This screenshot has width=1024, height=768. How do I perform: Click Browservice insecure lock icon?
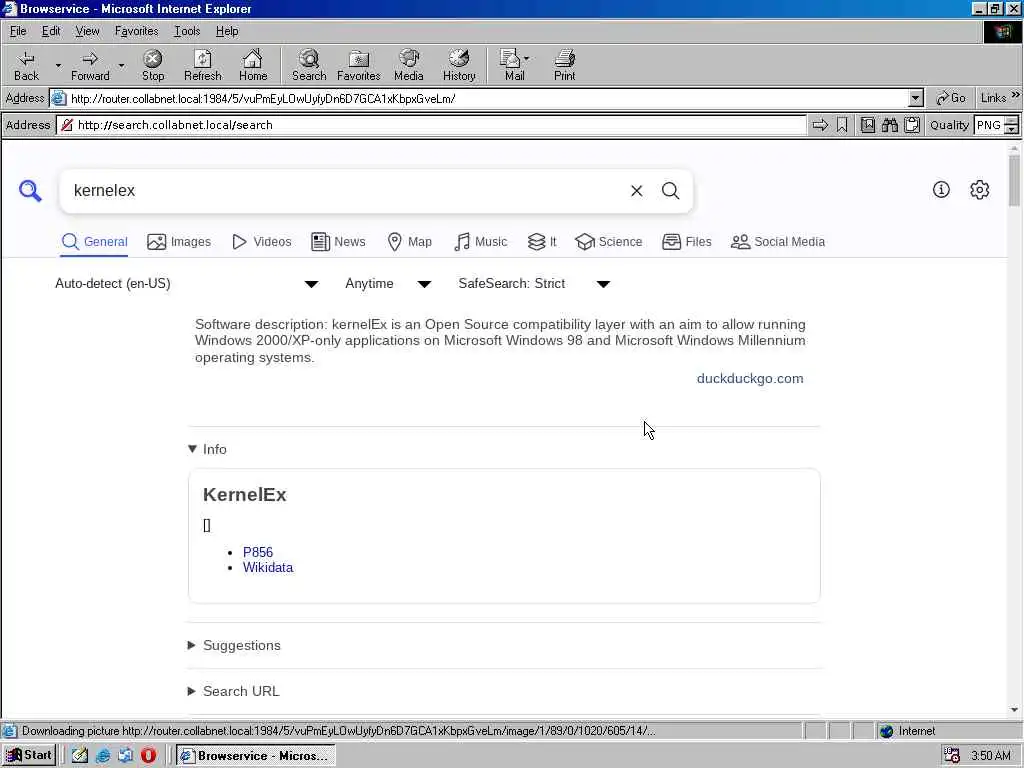(67, 125)
